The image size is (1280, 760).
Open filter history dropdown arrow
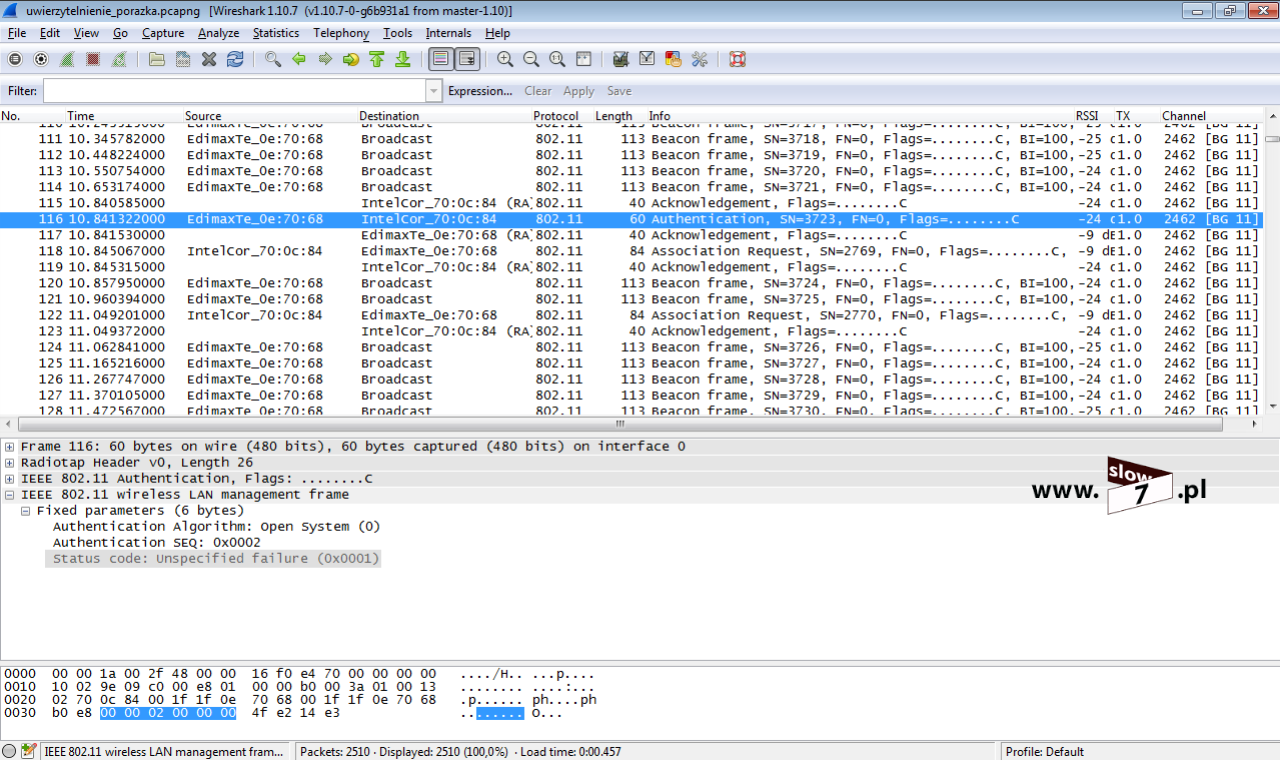pos(434,91)
